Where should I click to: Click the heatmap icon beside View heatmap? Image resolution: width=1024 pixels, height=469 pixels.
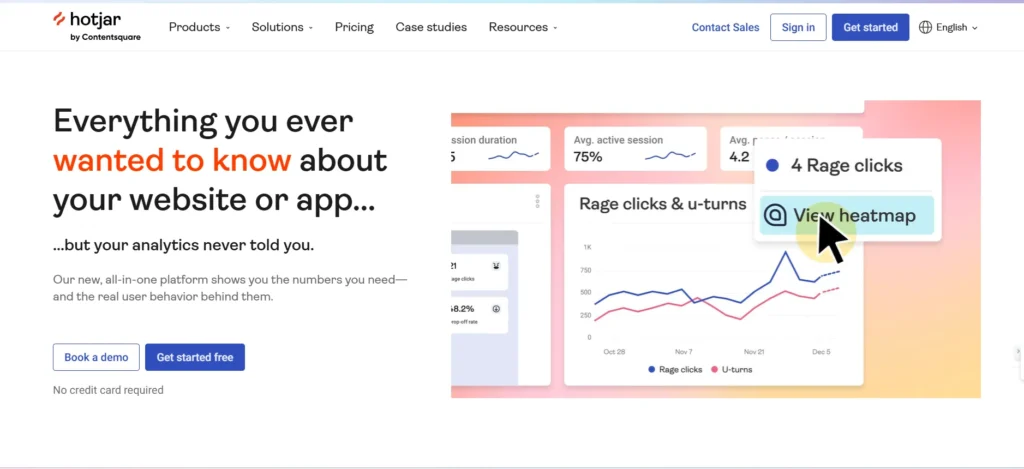(775, 215)
